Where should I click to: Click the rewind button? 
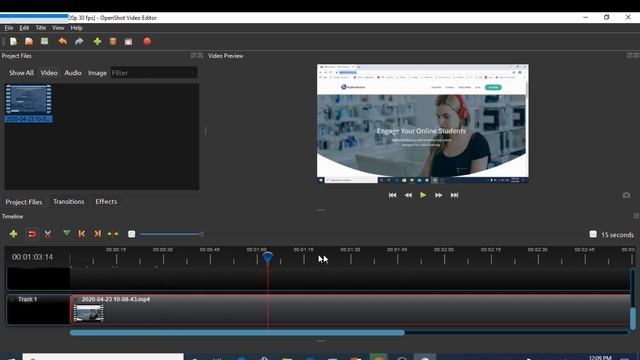(408, 196)
